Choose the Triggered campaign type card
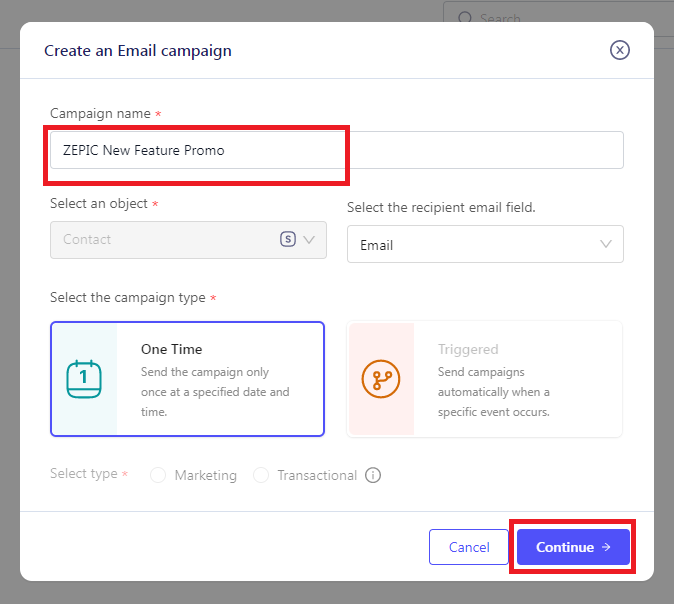Image resolution: width=674 pixels, height=604 pixels. tap(484, 379)
